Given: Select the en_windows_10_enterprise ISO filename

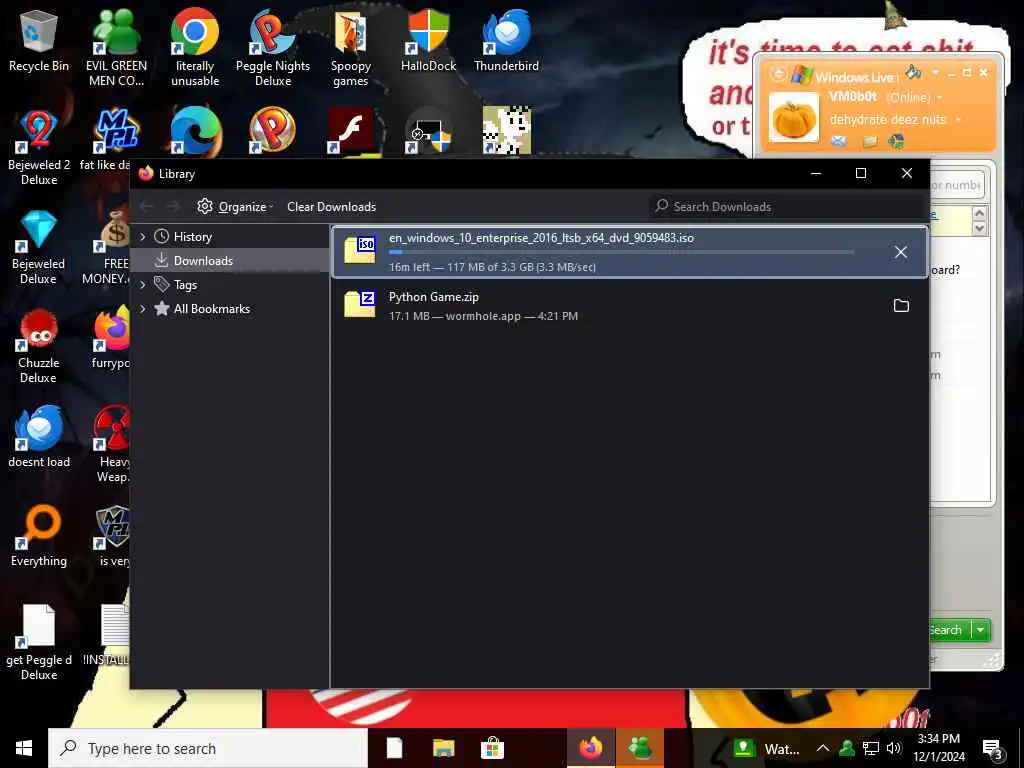Looking at the screenshot, I should [541, 238].
